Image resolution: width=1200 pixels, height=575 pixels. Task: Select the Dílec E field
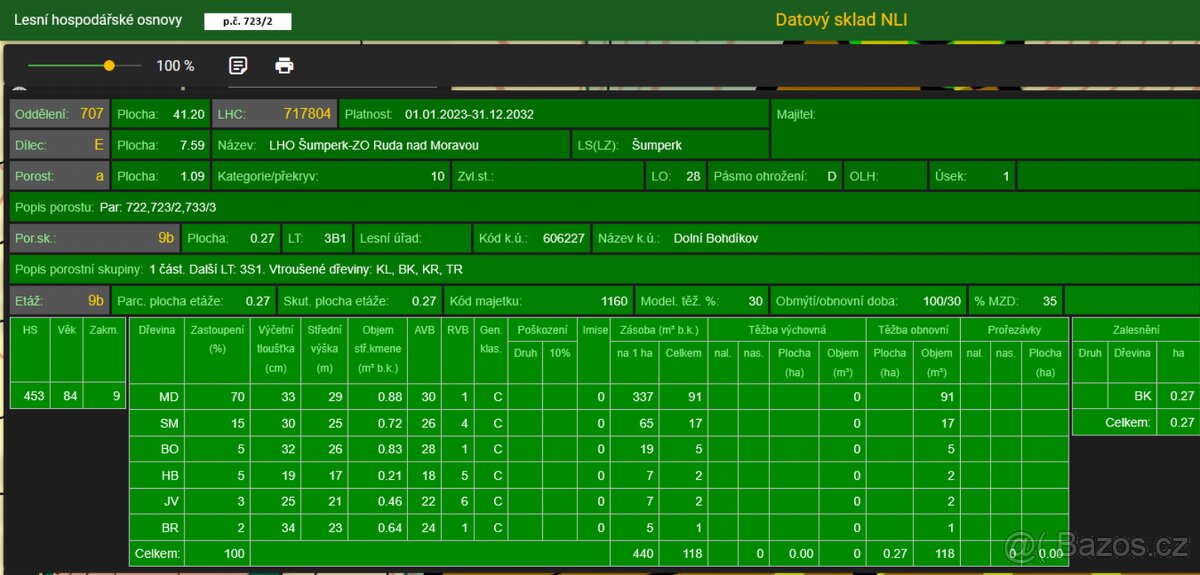[x=59, y=145]
